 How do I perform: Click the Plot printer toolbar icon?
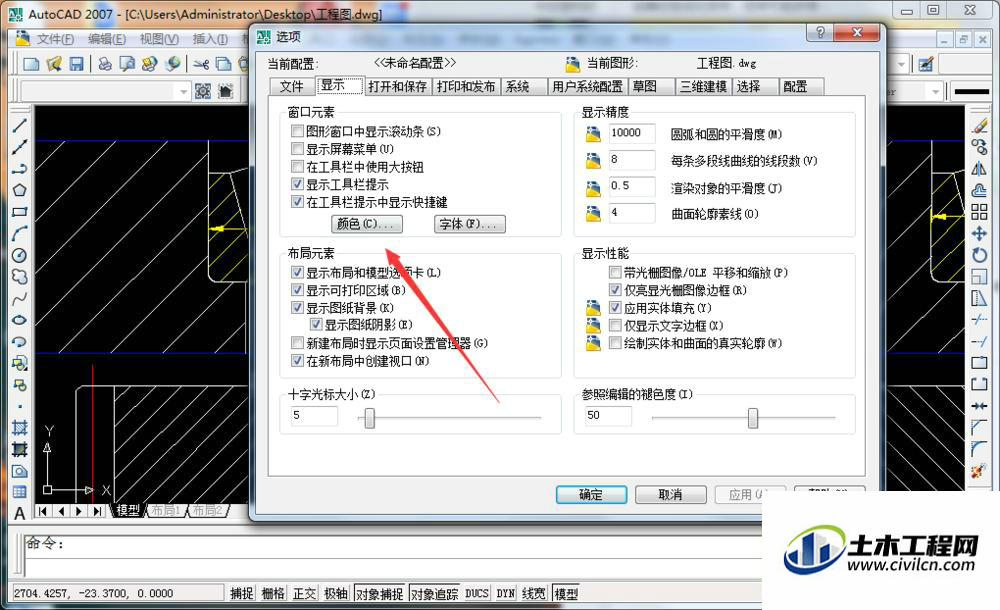[105, 64]
